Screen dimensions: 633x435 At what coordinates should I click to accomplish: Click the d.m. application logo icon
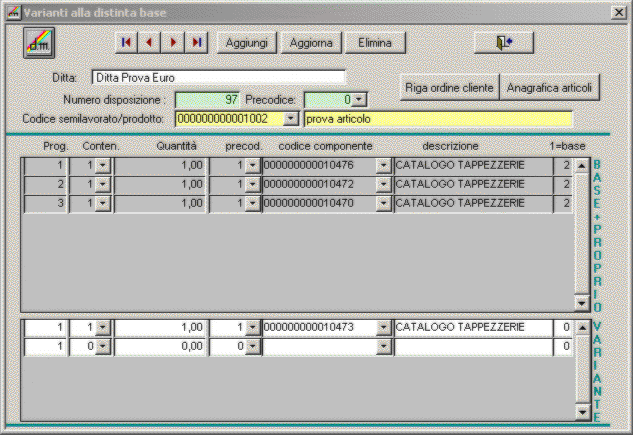tap(39, 43)
